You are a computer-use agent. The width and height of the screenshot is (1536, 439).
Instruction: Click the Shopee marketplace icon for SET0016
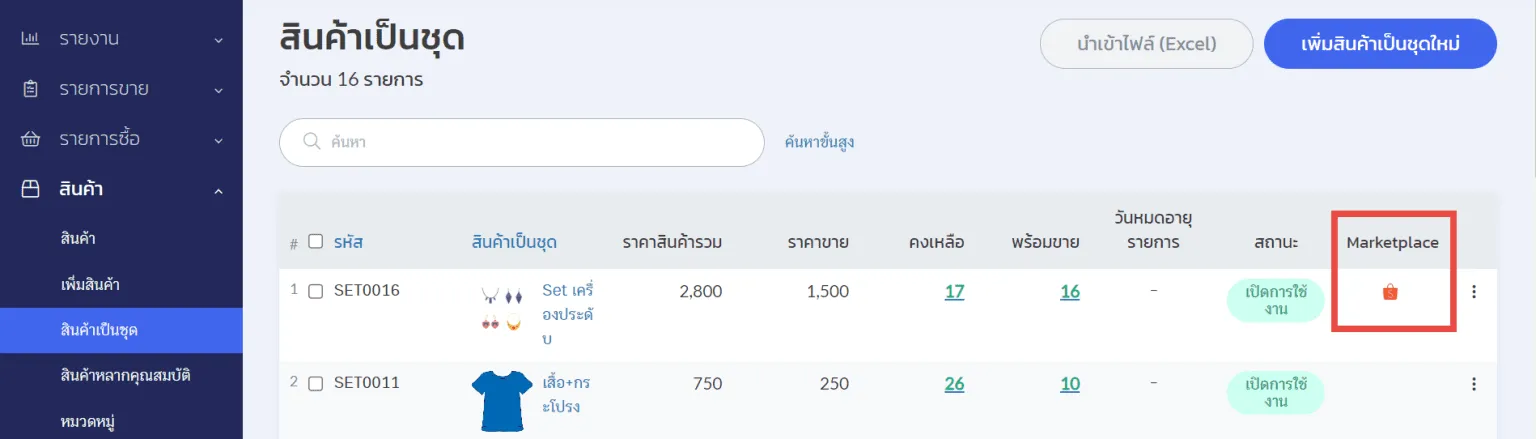[x=1390, y=292]
